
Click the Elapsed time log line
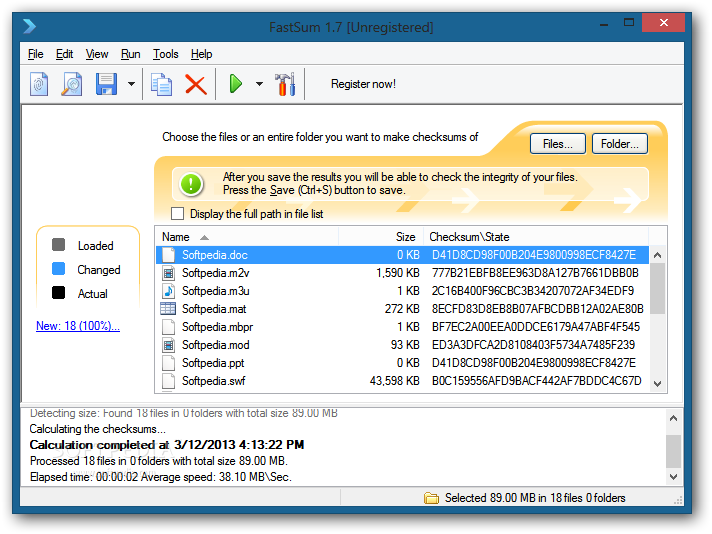(161, 477)
